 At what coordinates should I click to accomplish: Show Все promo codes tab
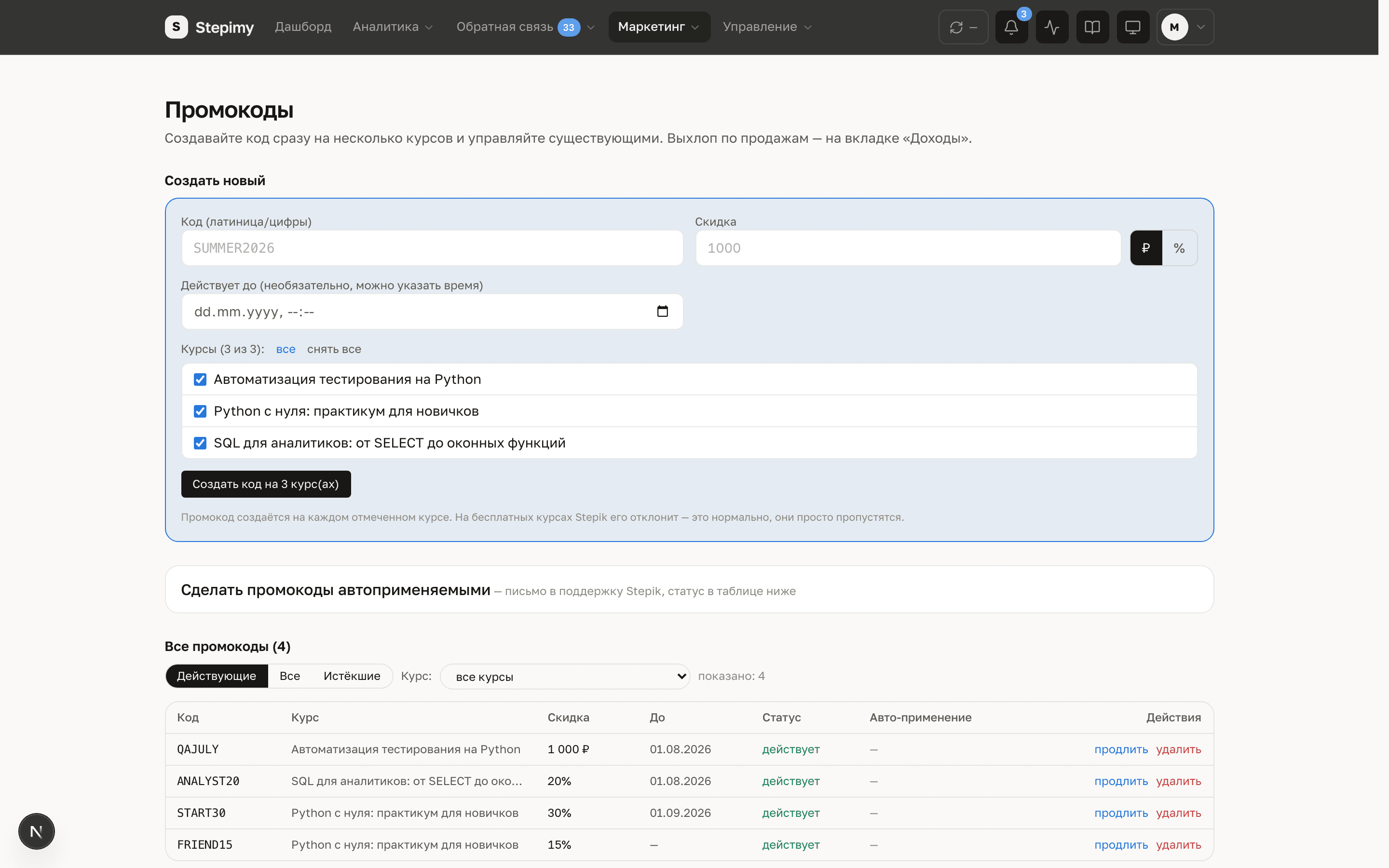coord(290,676)
